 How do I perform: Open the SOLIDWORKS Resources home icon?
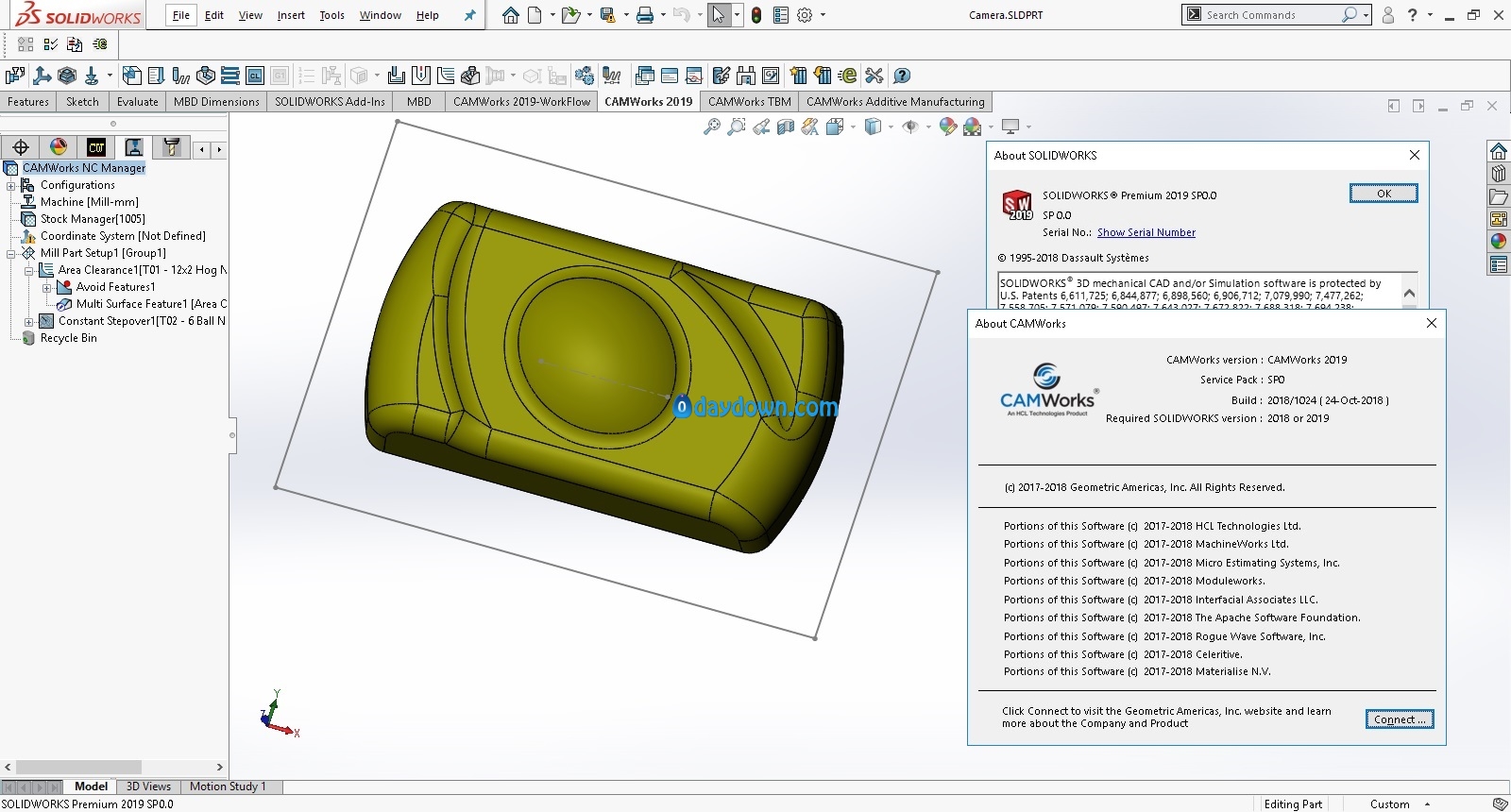pos(1498,152)
